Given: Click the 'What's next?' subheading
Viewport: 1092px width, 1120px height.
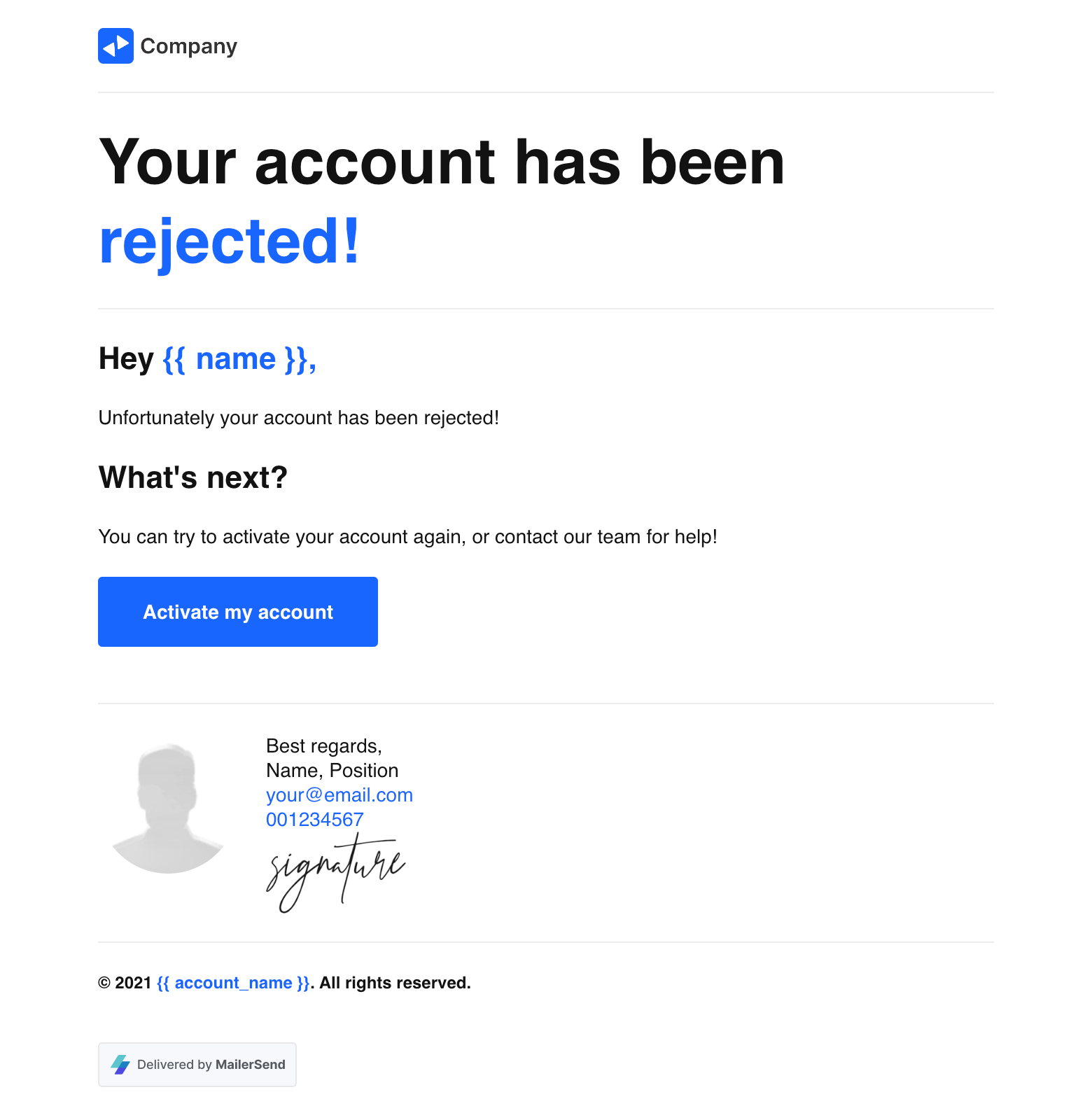Looking at the screenshot, I should [x=192, y=477].
